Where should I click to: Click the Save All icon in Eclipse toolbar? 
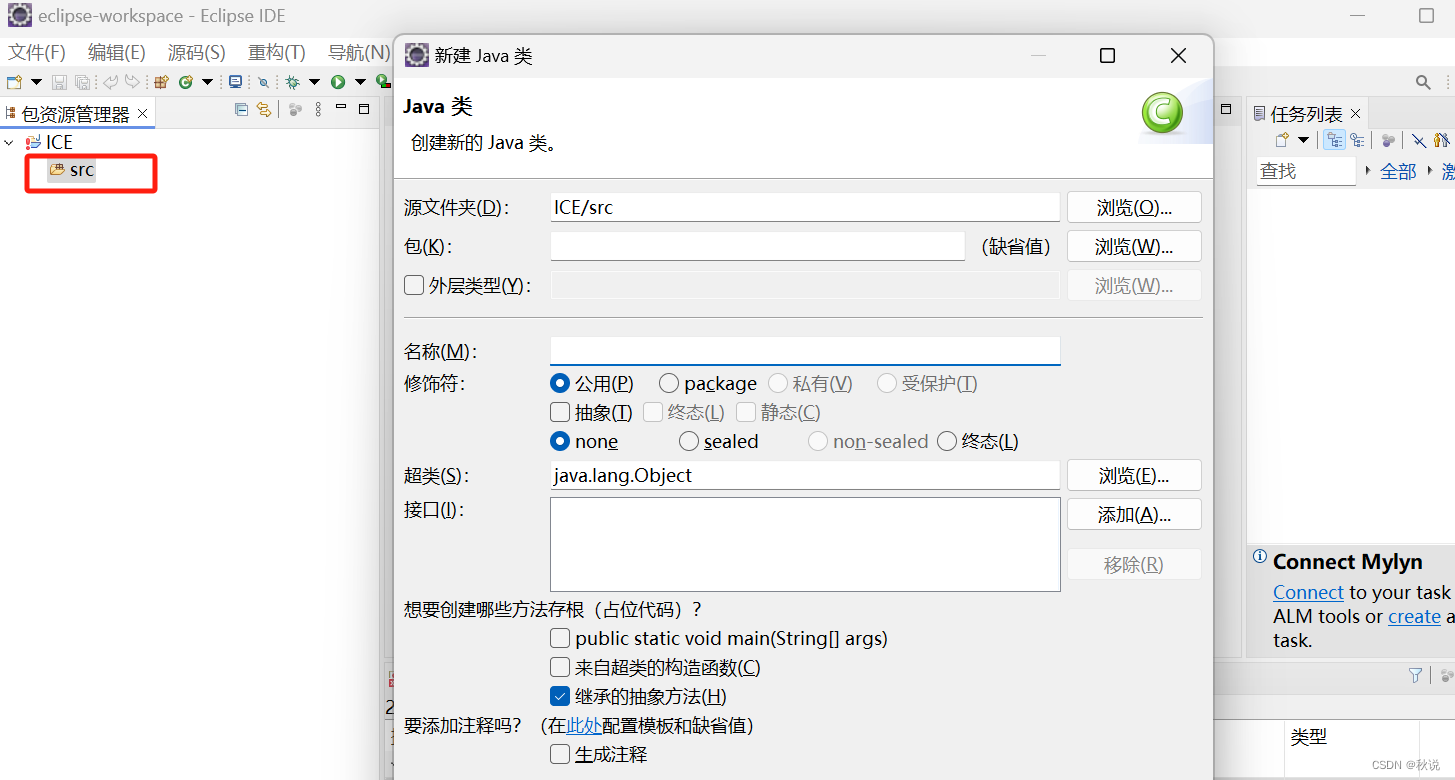coord(82,82)
